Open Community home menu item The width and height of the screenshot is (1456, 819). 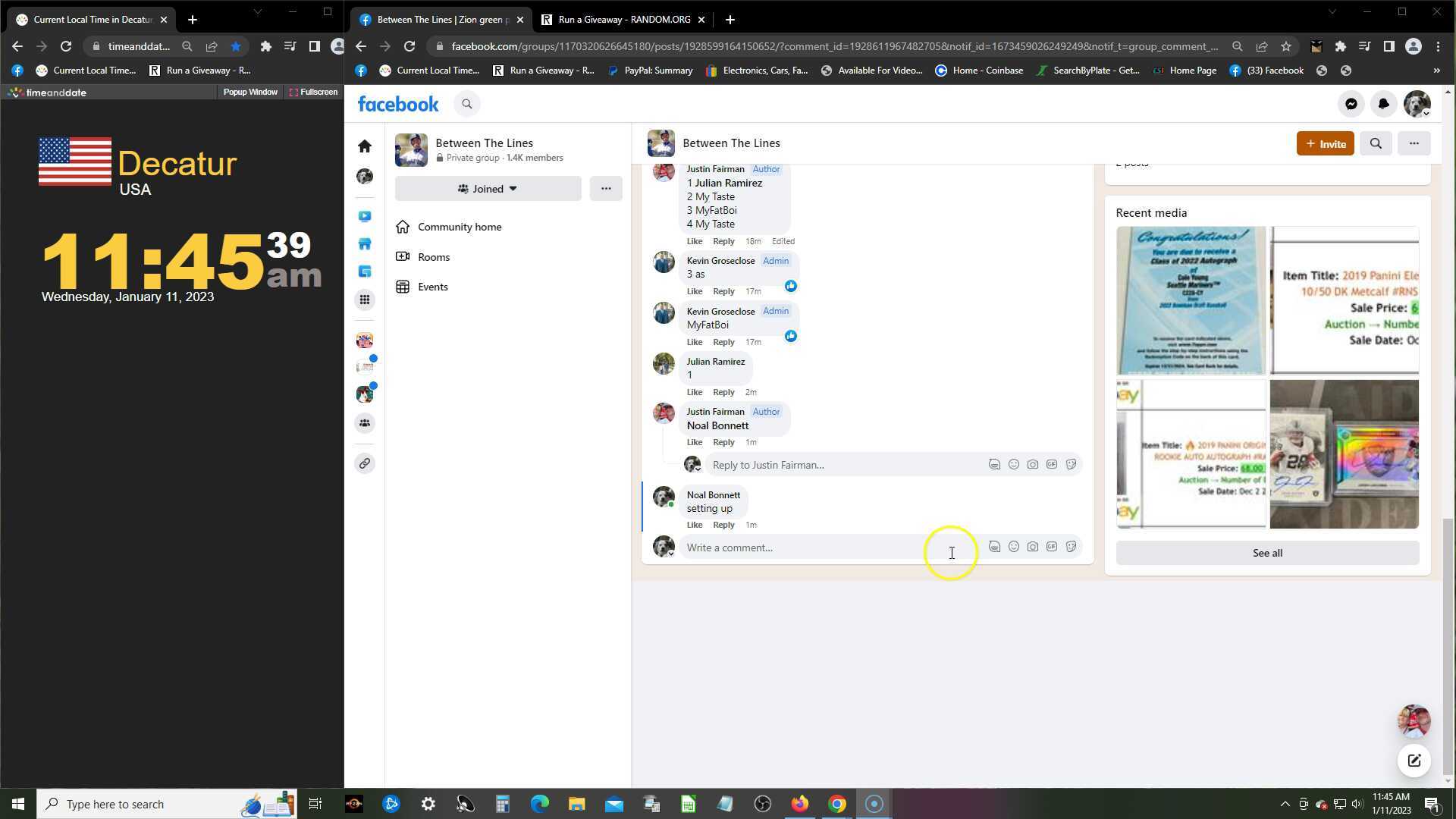click(459, 227)
